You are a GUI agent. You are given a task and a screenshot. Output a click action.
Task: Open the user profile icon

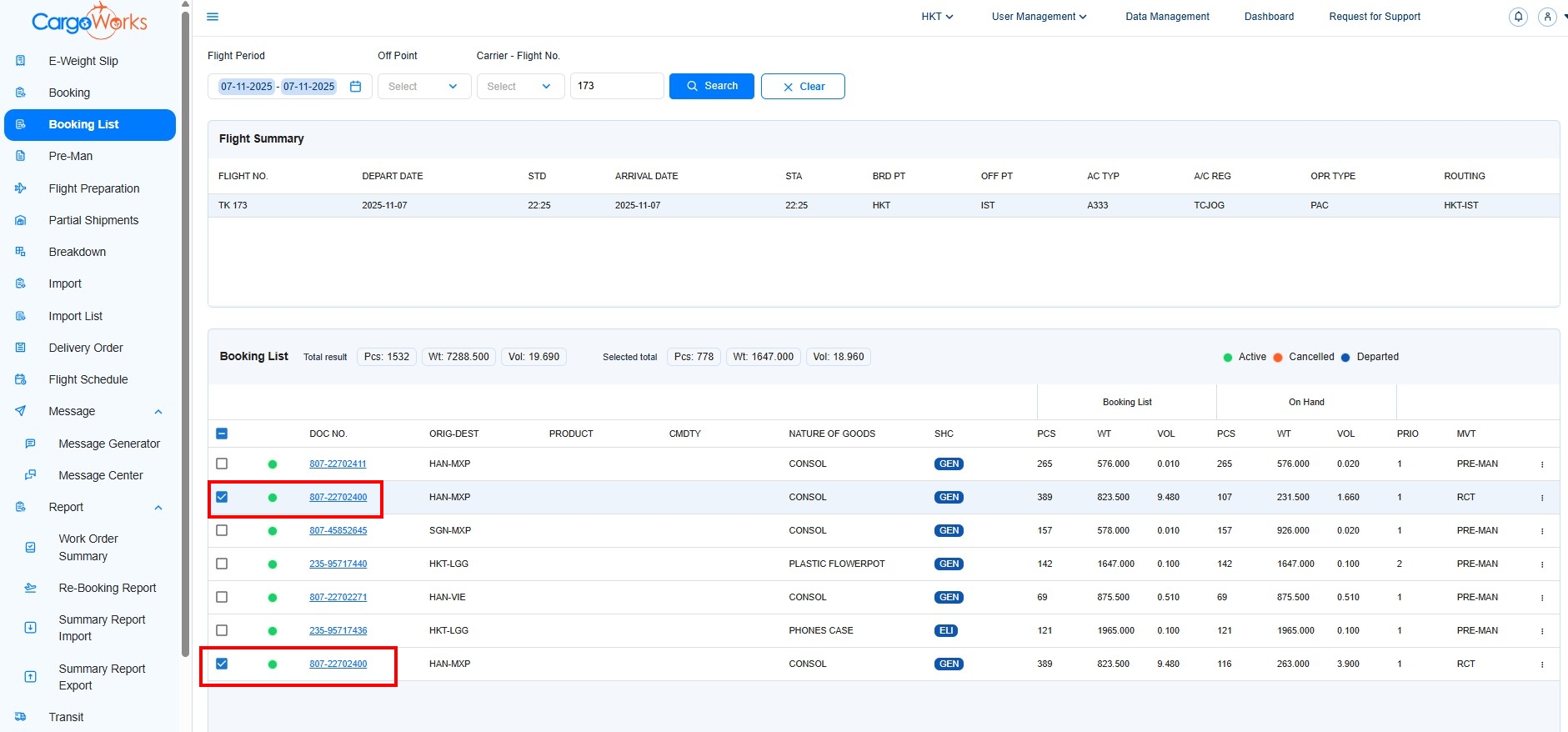[1547, 17]
